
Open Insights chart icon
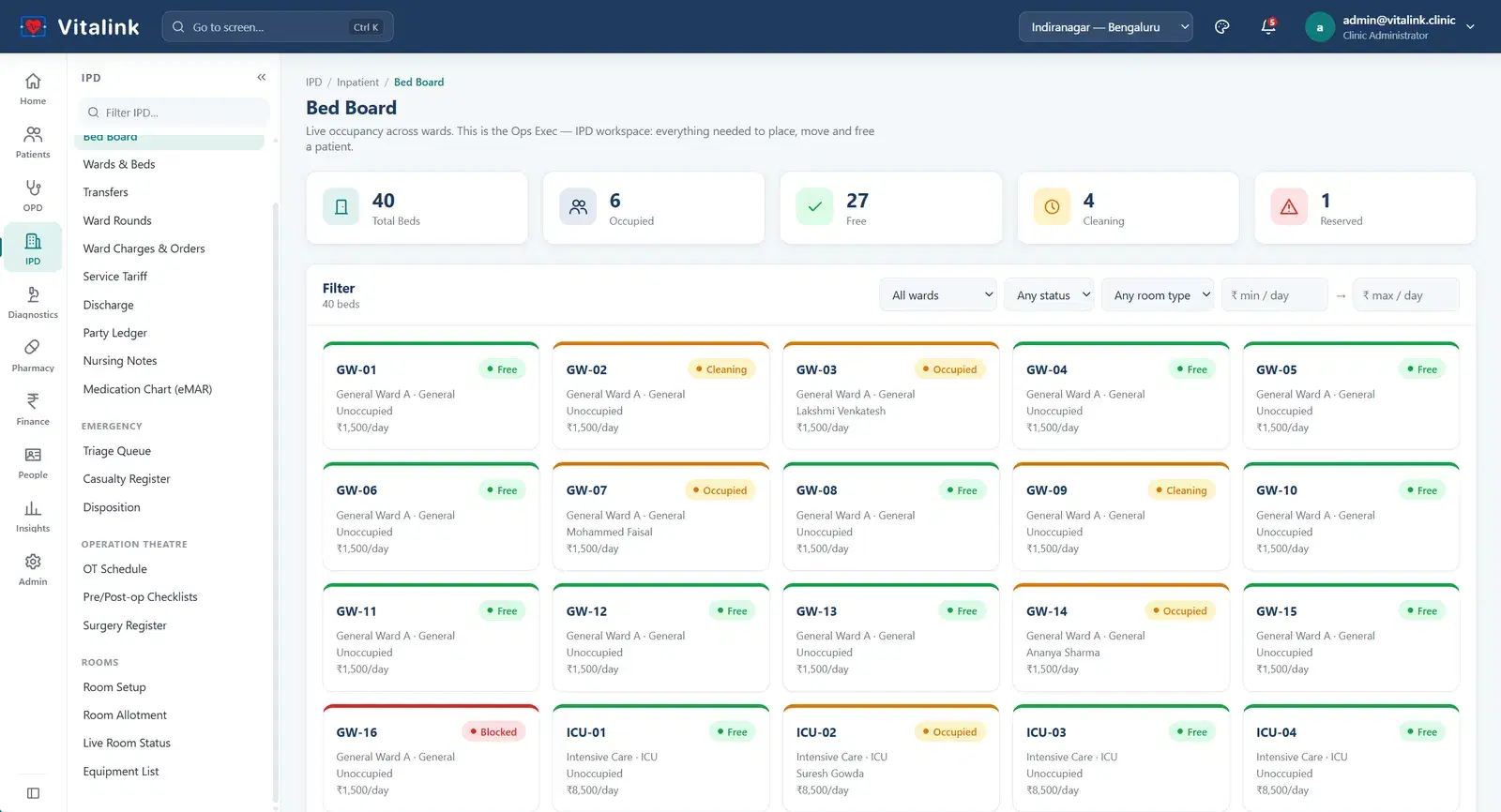click(x=33, y=516)
